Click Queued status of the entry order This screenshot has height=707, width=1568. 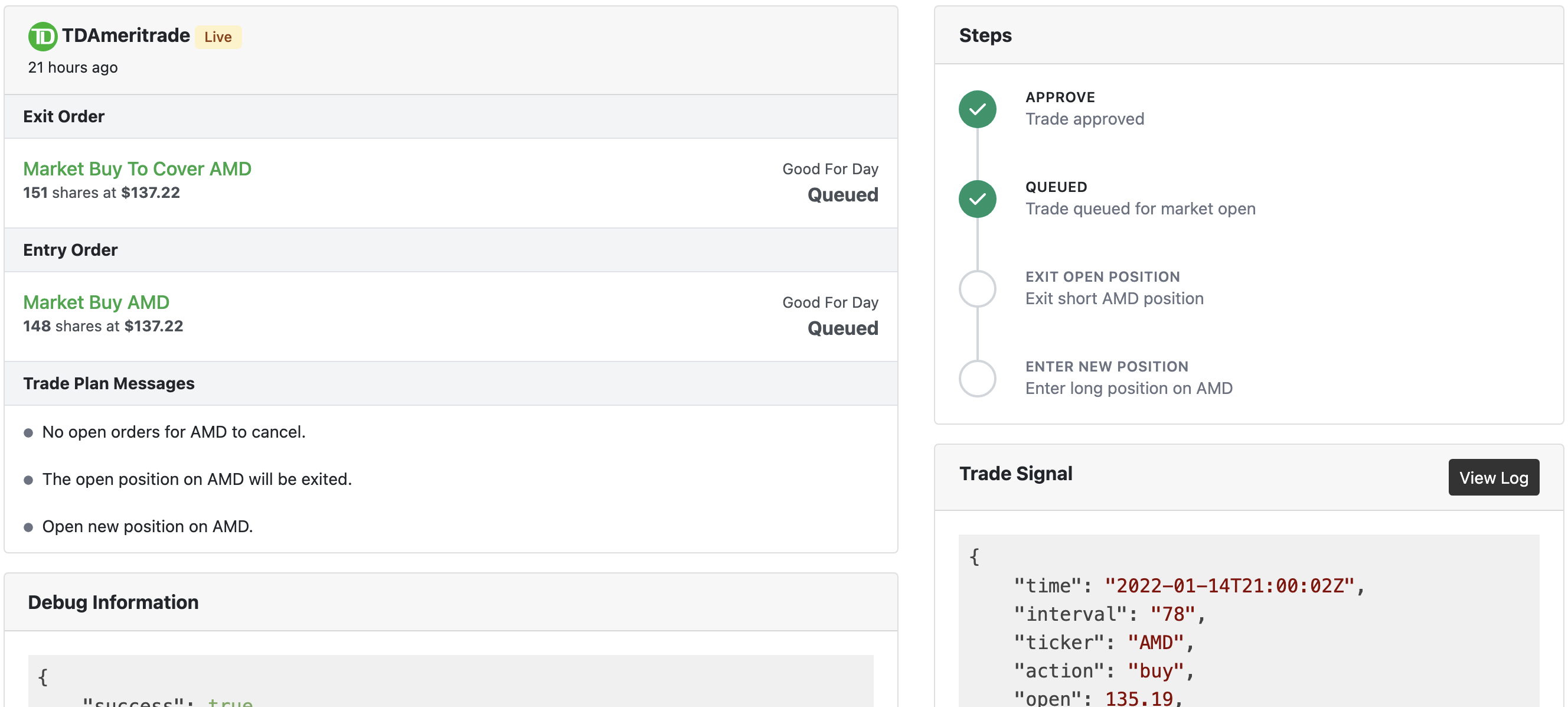point(842,328)
